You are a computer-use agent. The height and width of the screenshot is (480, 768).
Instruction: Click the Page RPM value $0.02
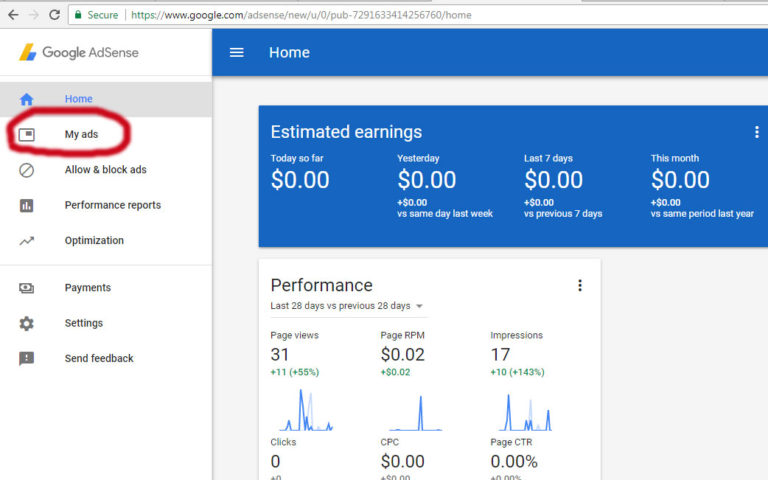[403, 355]
